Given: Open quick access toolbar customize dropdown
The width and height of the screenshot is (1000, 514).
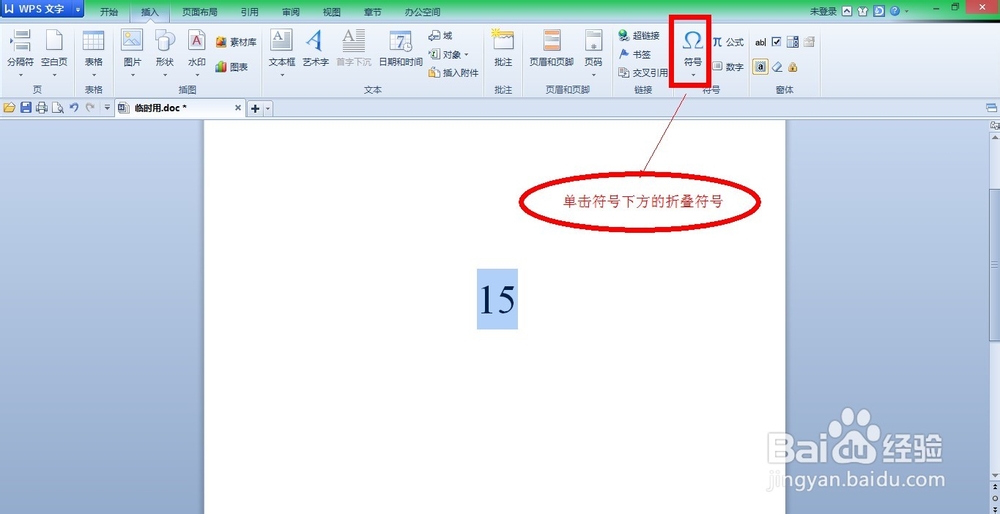Looking at the screenshot, I should point(107,108).
